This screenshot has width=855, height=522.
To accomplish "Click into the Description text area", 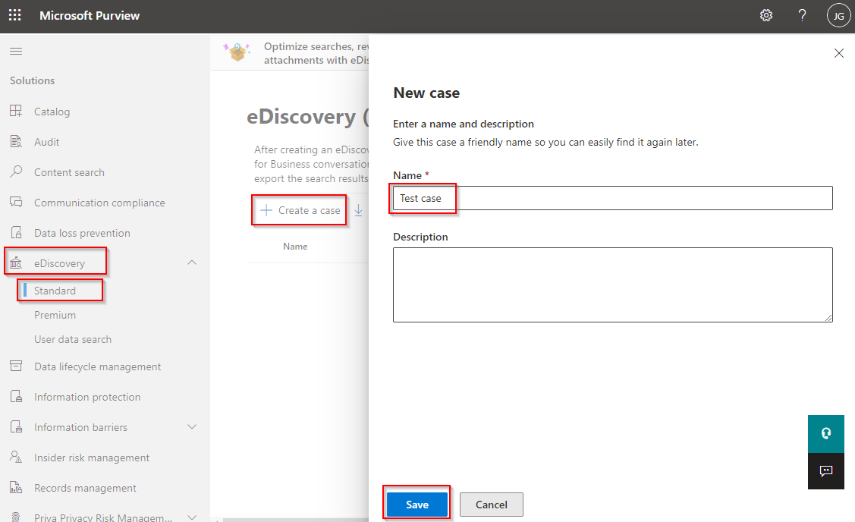I will coord(612,285).
